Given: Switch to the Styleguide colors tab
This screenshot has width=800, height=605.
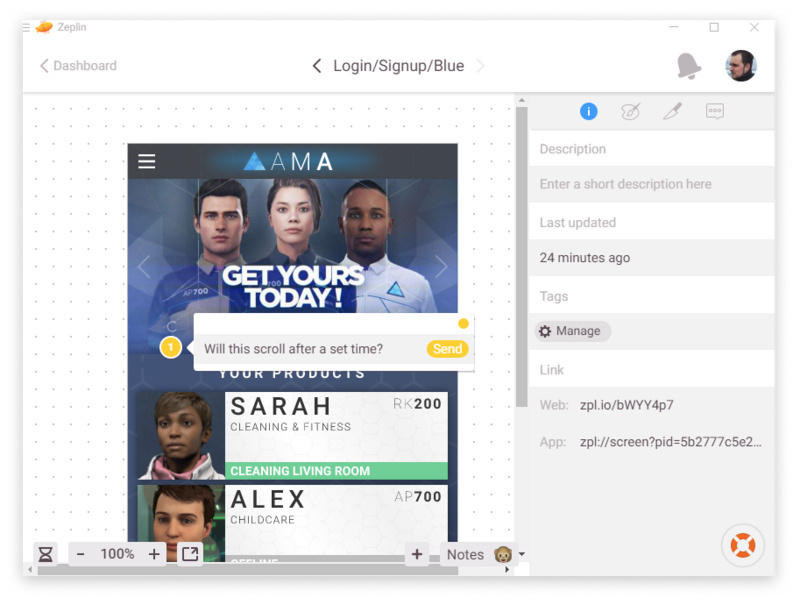Looking at the screenshot, I should point(631,111).
